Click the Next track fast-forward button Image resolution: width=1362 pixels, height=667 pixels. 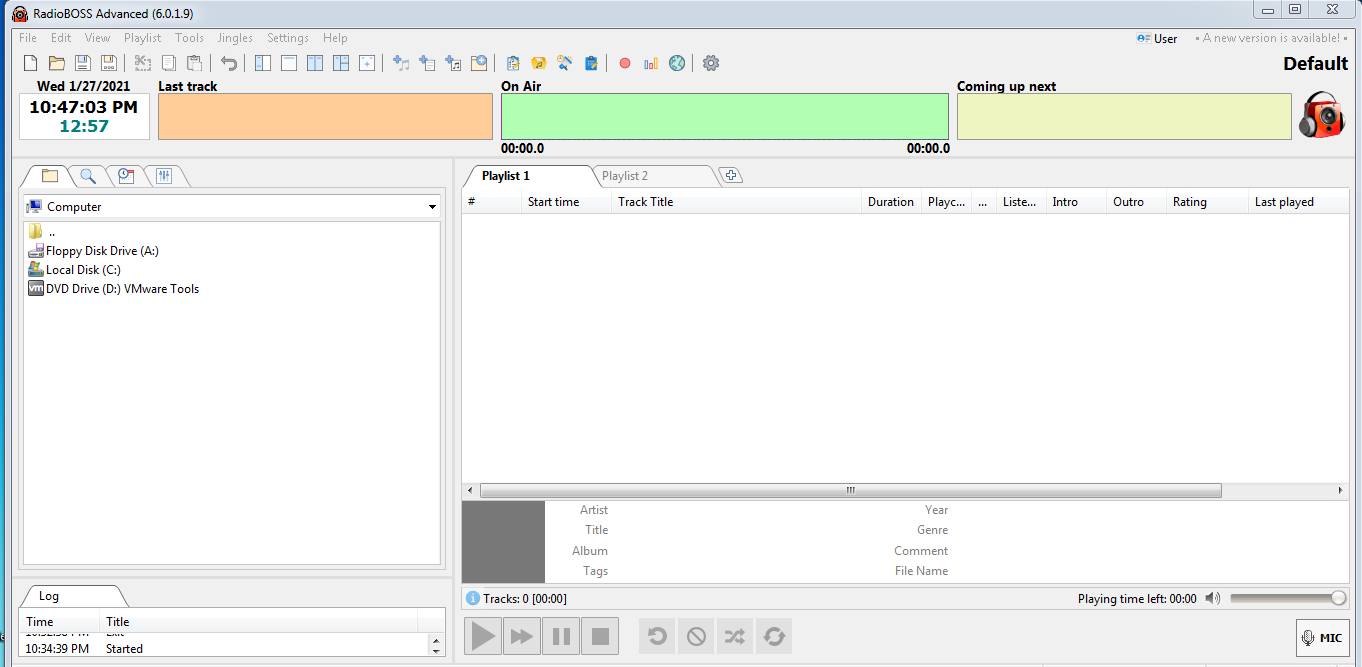[522, 636]
